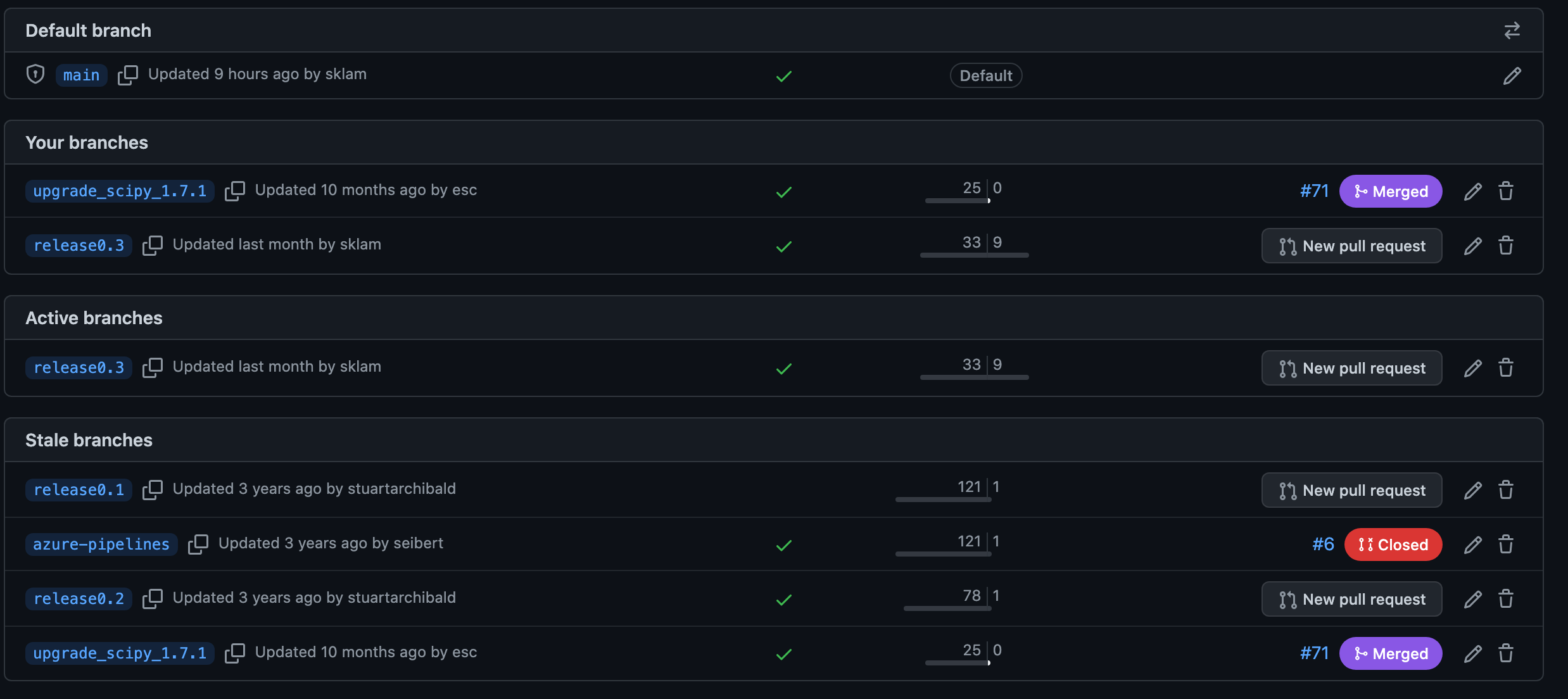Click the branch protection shield icon

[35, 74]
